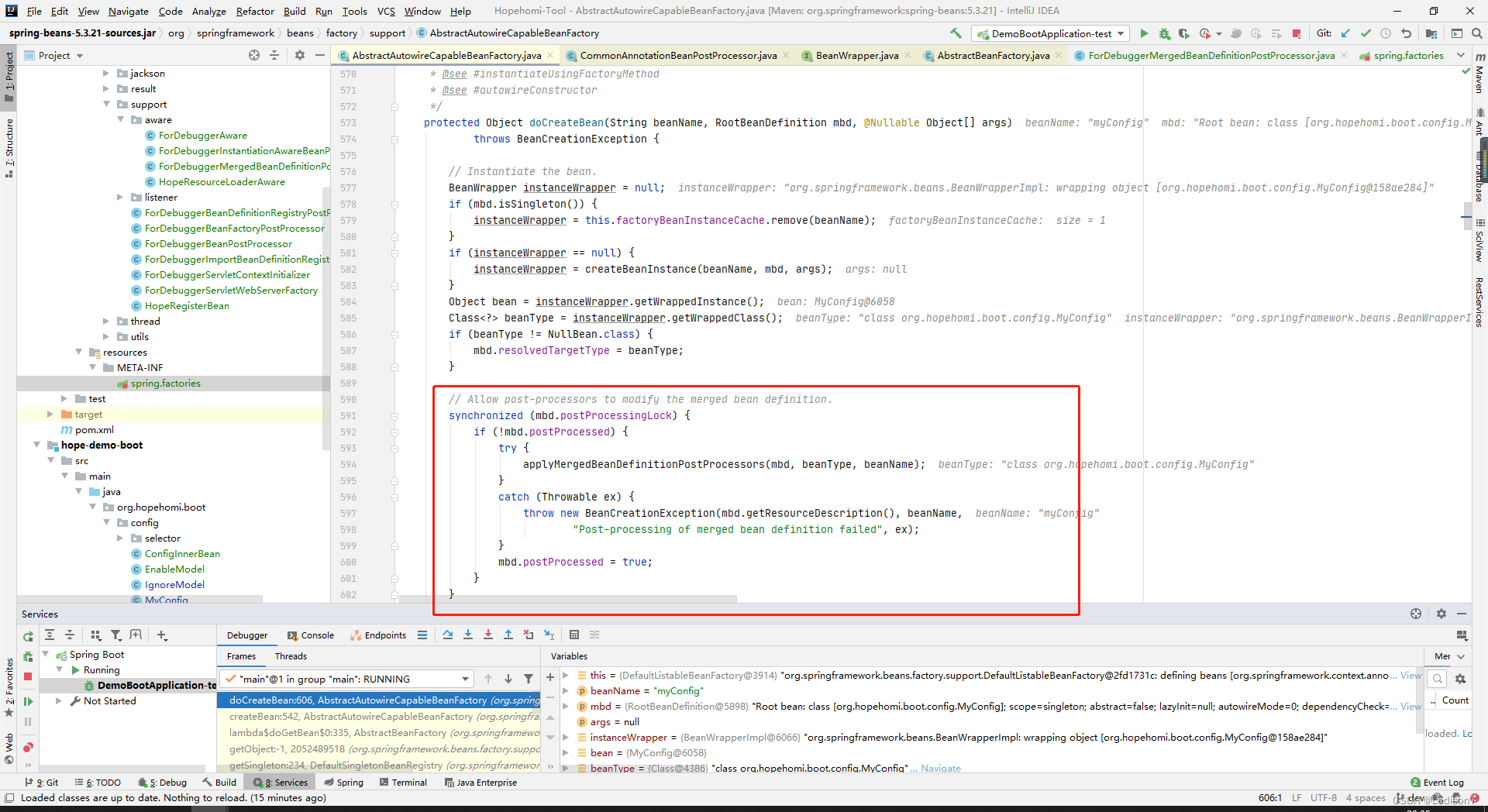Screen dimensions: 1488x812
Task: Toggle the 6: TODO tool window button
Action: pyautogui.click(x=98, y=783)
